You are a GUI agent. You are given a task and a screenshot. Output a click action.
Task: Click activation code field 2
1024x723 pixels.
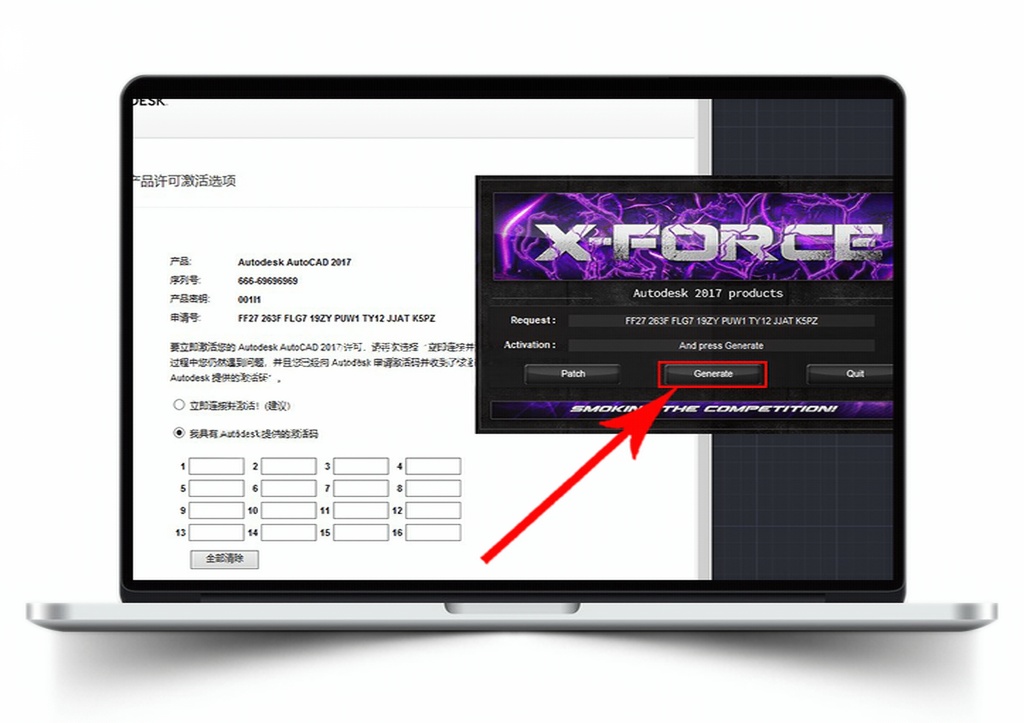tap(289, 466)
